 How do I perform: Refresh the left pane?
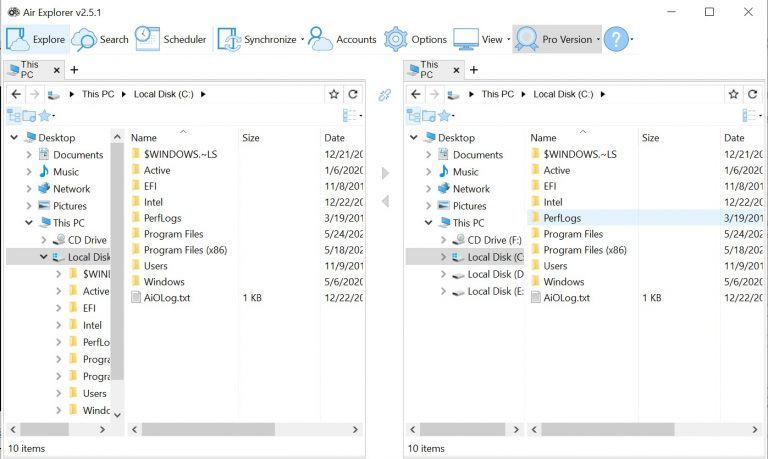[353, 94]
